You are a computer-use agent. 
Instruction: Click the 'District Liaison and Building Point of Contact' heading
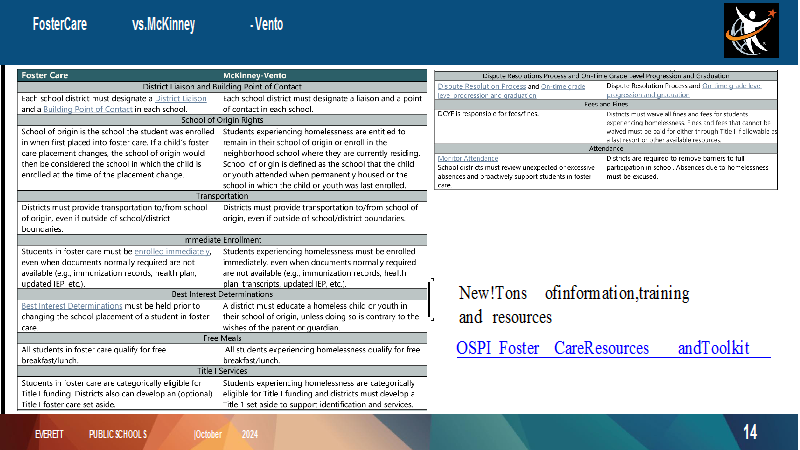pos(222,87)
